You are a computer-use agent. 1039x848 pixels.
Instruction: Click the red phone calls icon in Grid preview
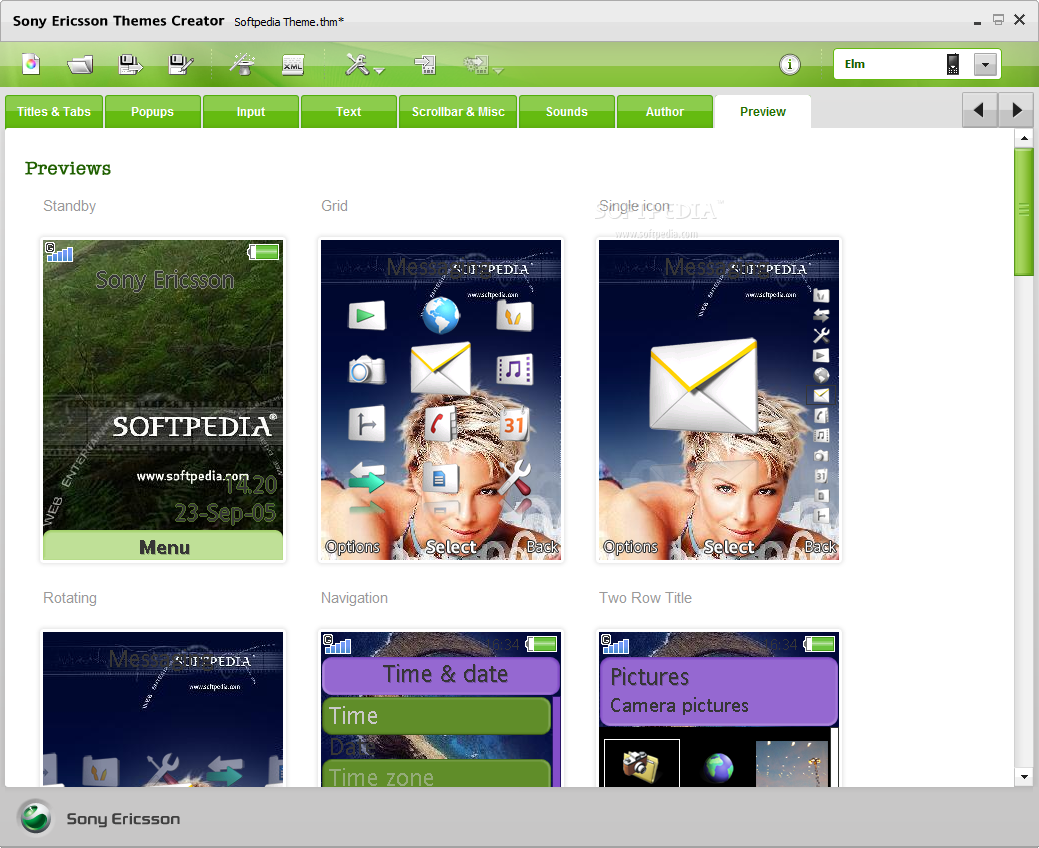point(440,424)
